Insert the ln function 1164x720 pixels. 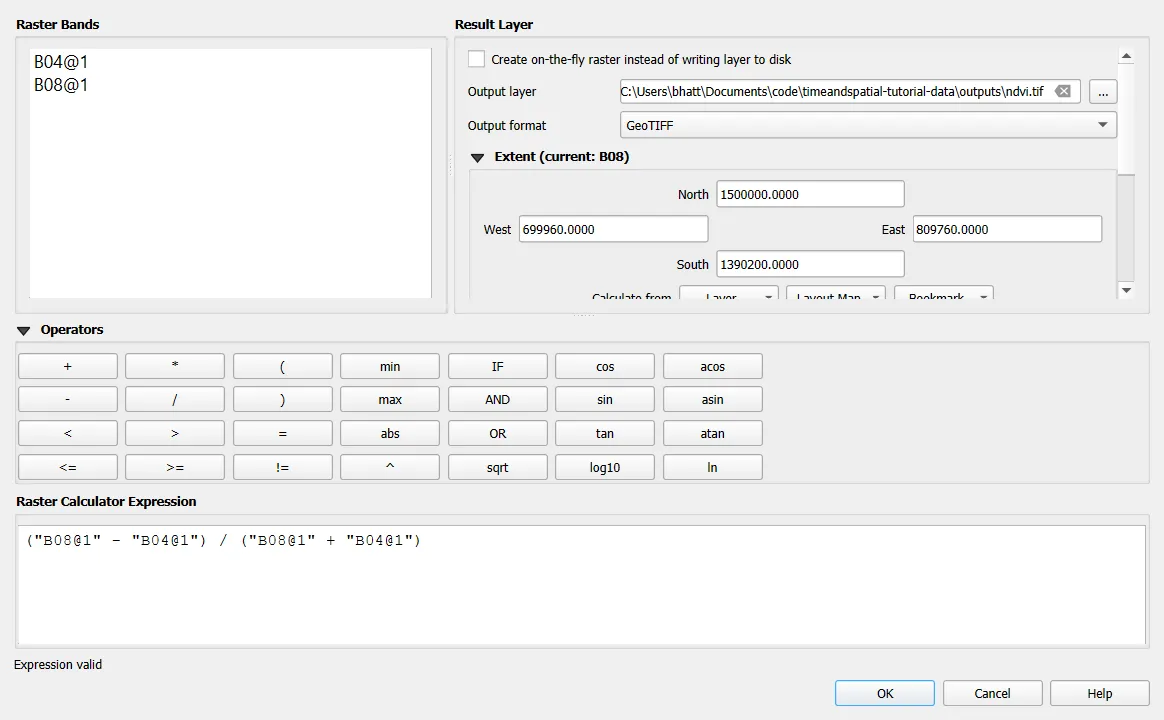coord(713,468)
